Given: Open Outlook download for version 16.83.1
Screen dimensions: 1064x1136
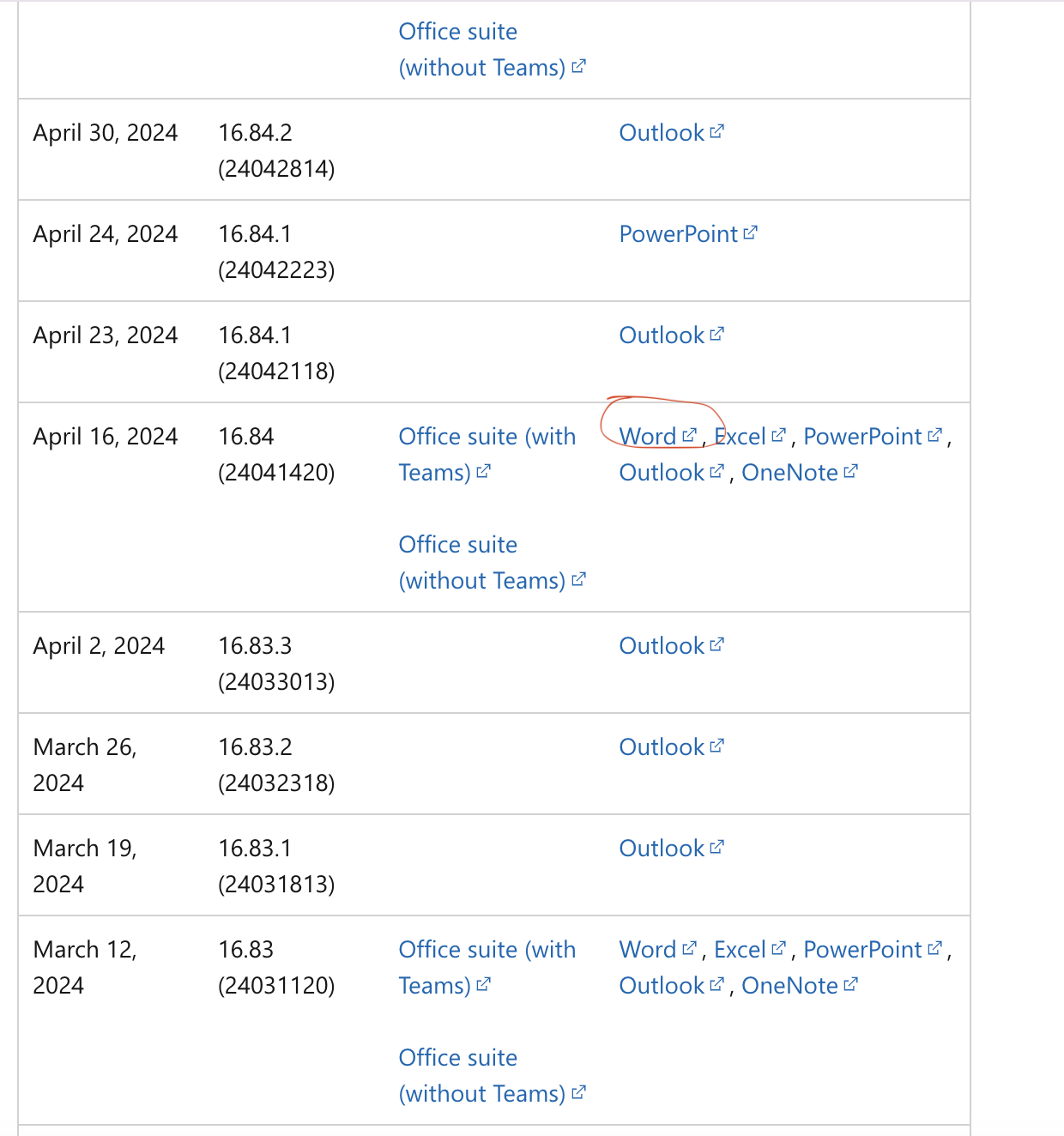Looking at the screenshot, I should 662,849.
